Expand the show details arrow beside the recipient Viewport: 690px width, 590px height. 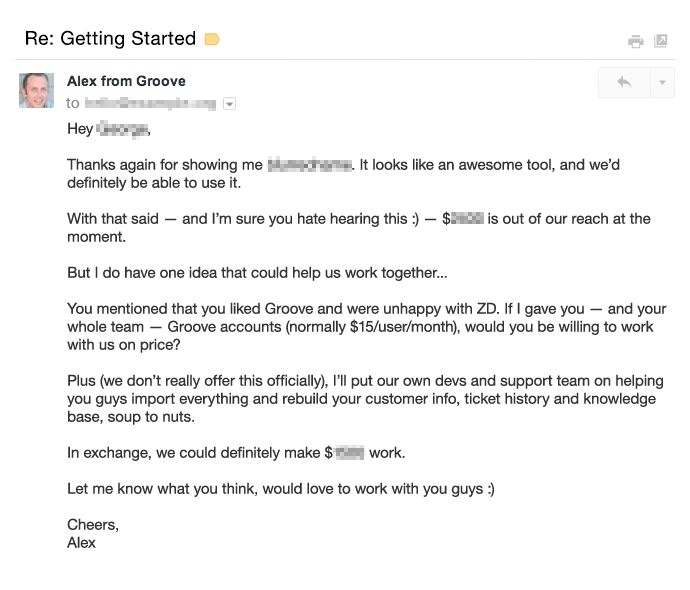click(x=230, y=103)
